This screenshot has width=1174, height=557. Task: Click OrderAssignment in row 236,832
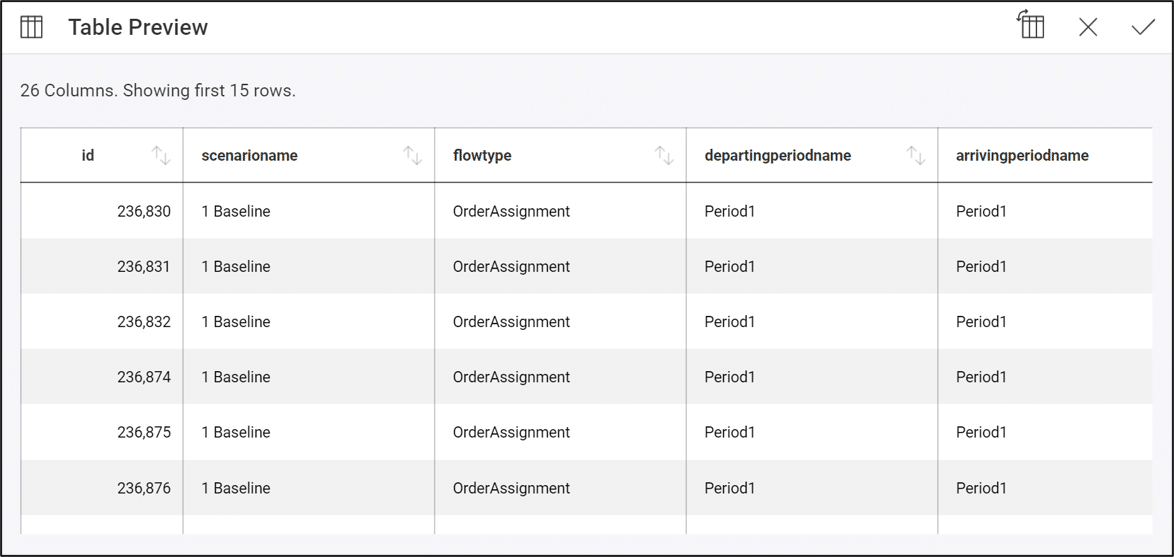click(x=511, y=322)
